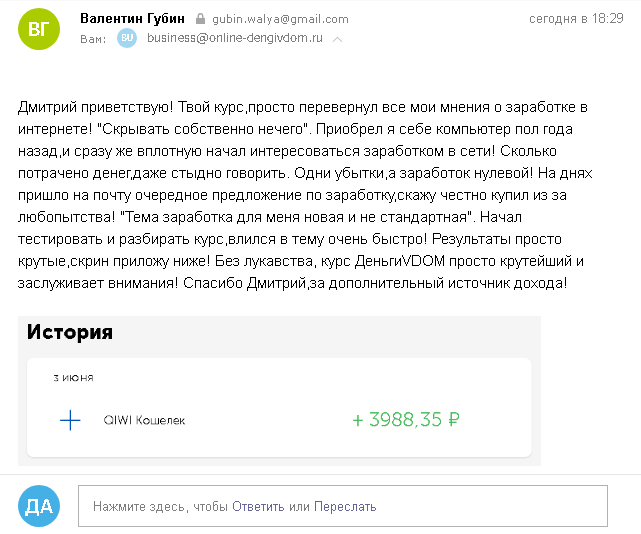The image size is (641, 534).
Task: Open the attached История screenshot image
Action: 279,390
